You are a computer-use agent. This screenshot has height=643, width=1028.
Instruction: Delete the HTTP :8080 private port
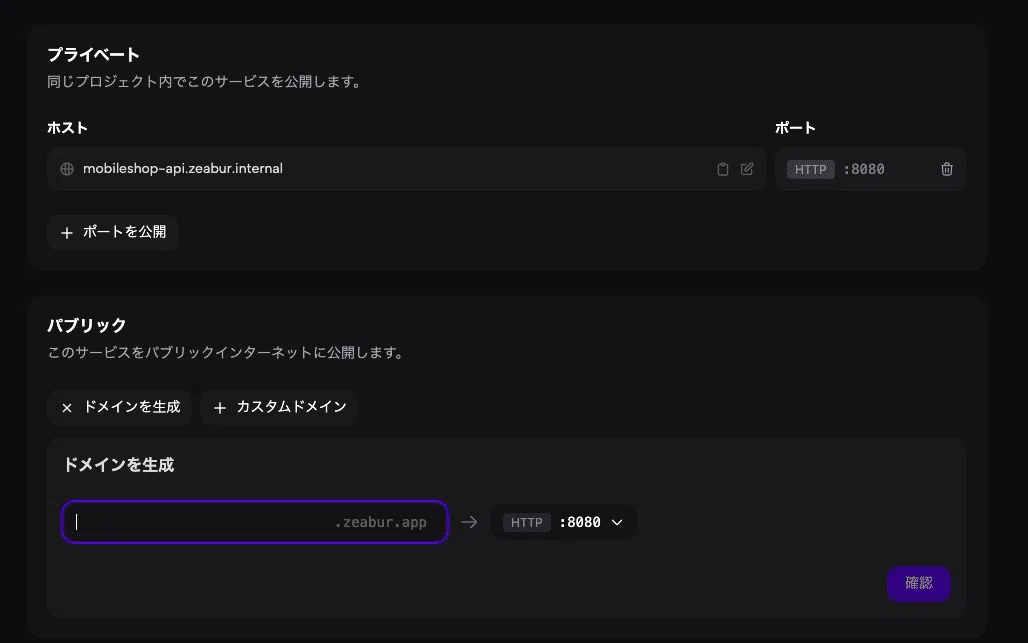947,169
